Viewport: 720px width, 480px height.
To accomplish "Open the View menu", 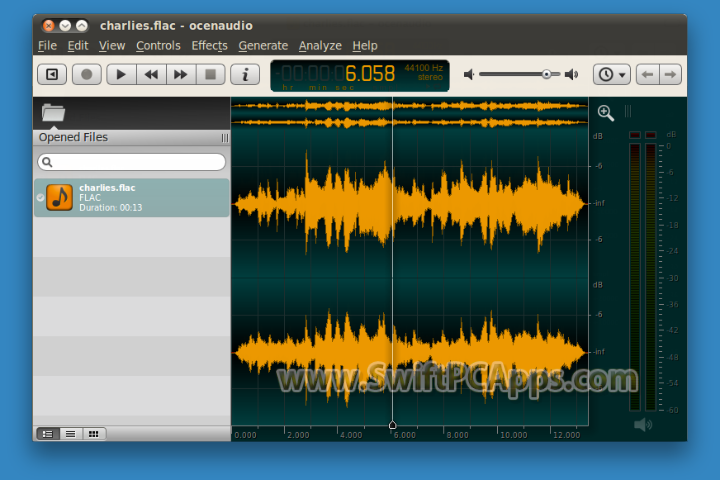I will 112,45.
